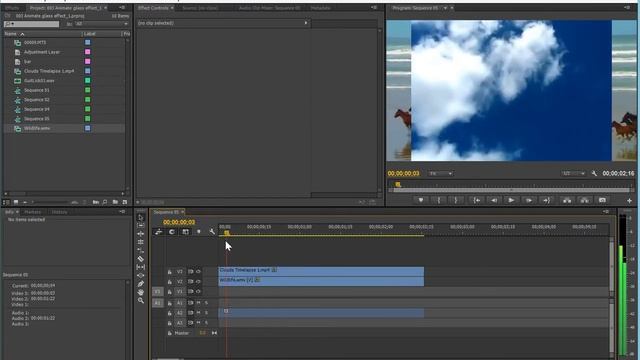Open the Program Monitor button editor plus

629,200
